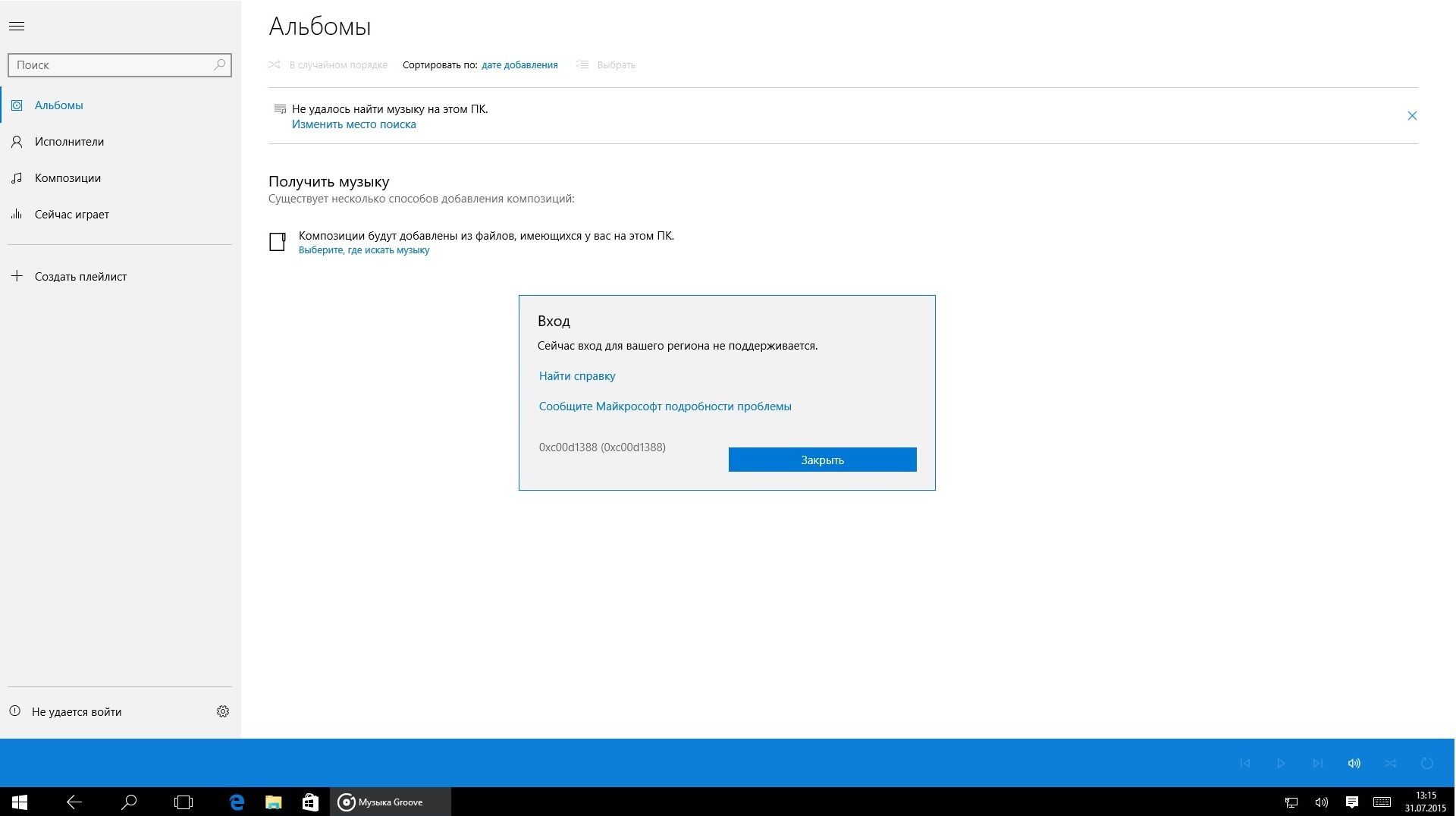The width and height of the screenshot is (1456, 816).
Task: Click the Выбрать selection option
Action: coord(605,65)
